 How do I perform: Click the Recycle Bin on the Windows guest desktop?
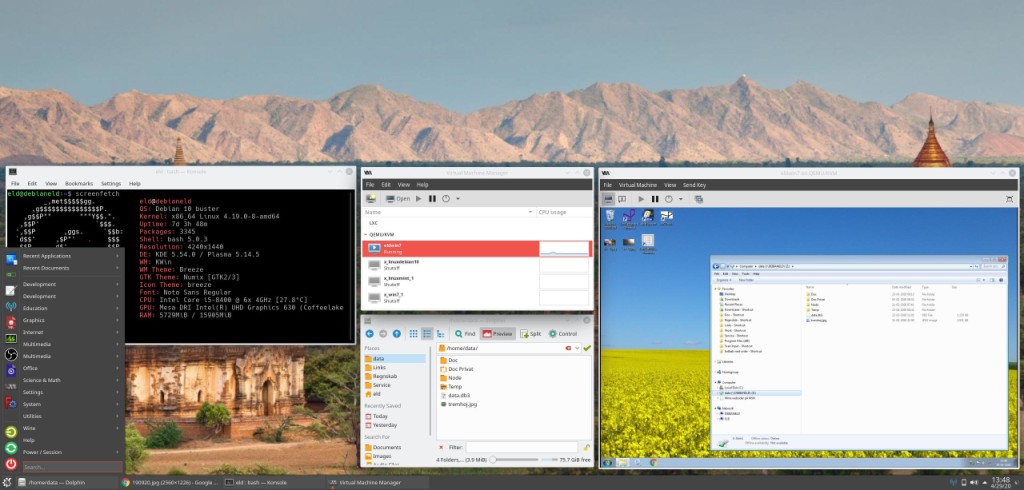pos(610,219)
